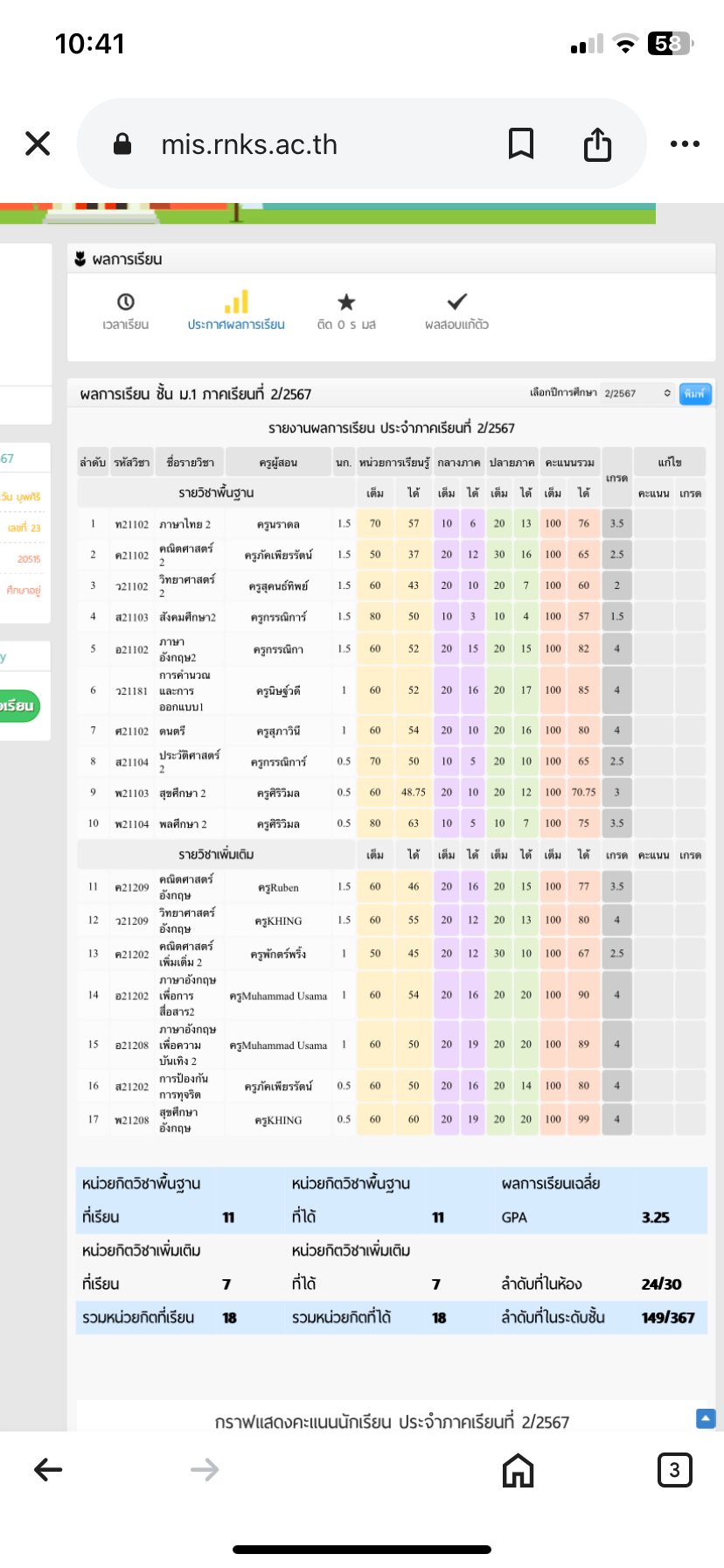Open the 2/2567 academic year dropdown
This screenshot has height=1568, width=724.
[x=637, y=394]
